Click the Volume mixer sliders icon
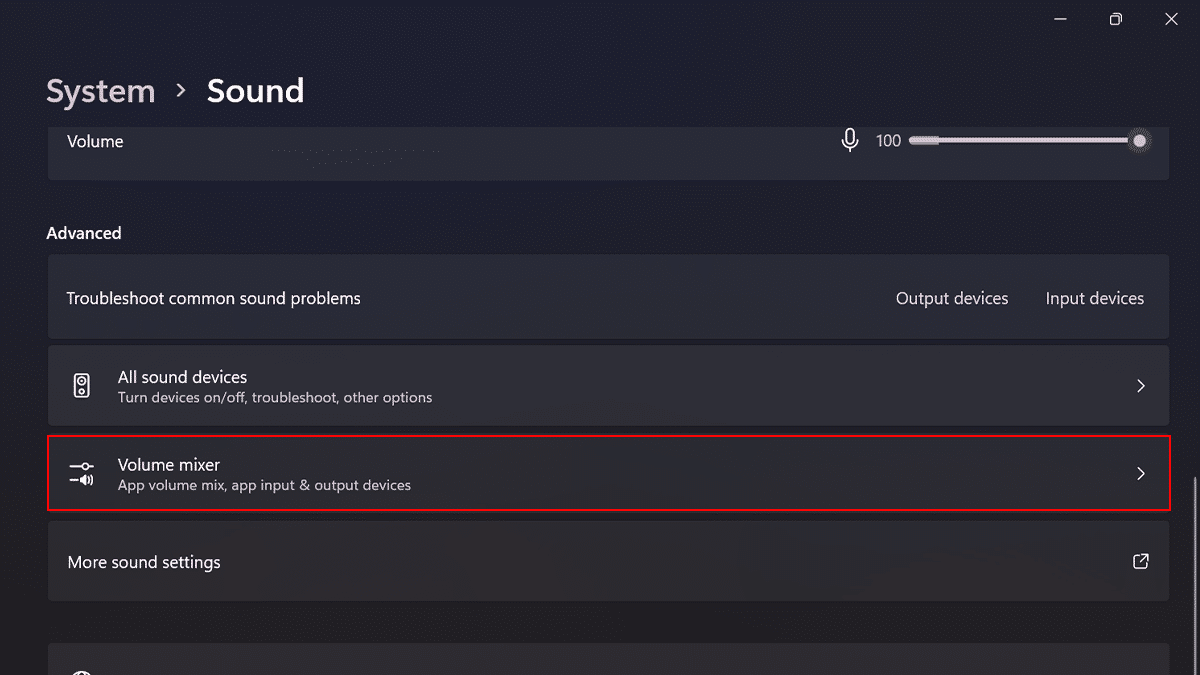This screenshot has height=675, width=1200. 82,473
